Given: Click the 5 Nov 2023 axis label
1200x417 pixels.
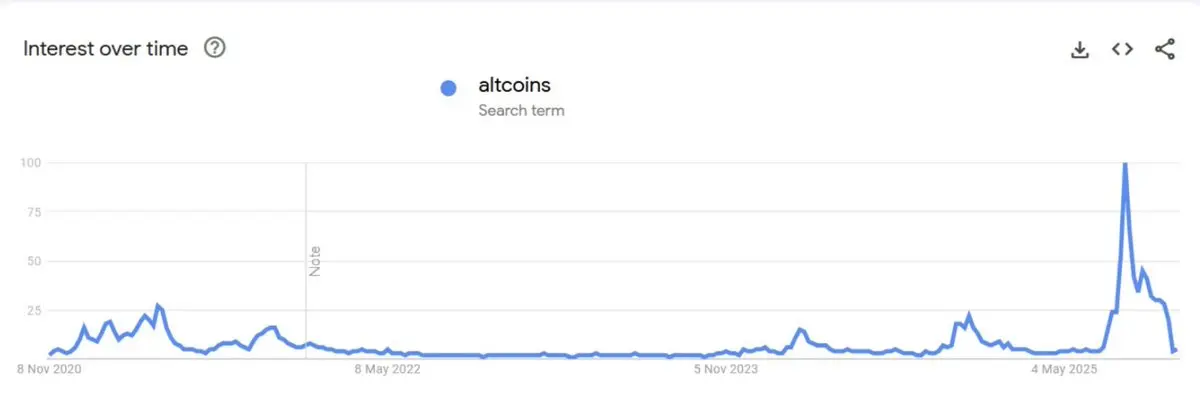Looking at the screenshot, I should [726, 369].
